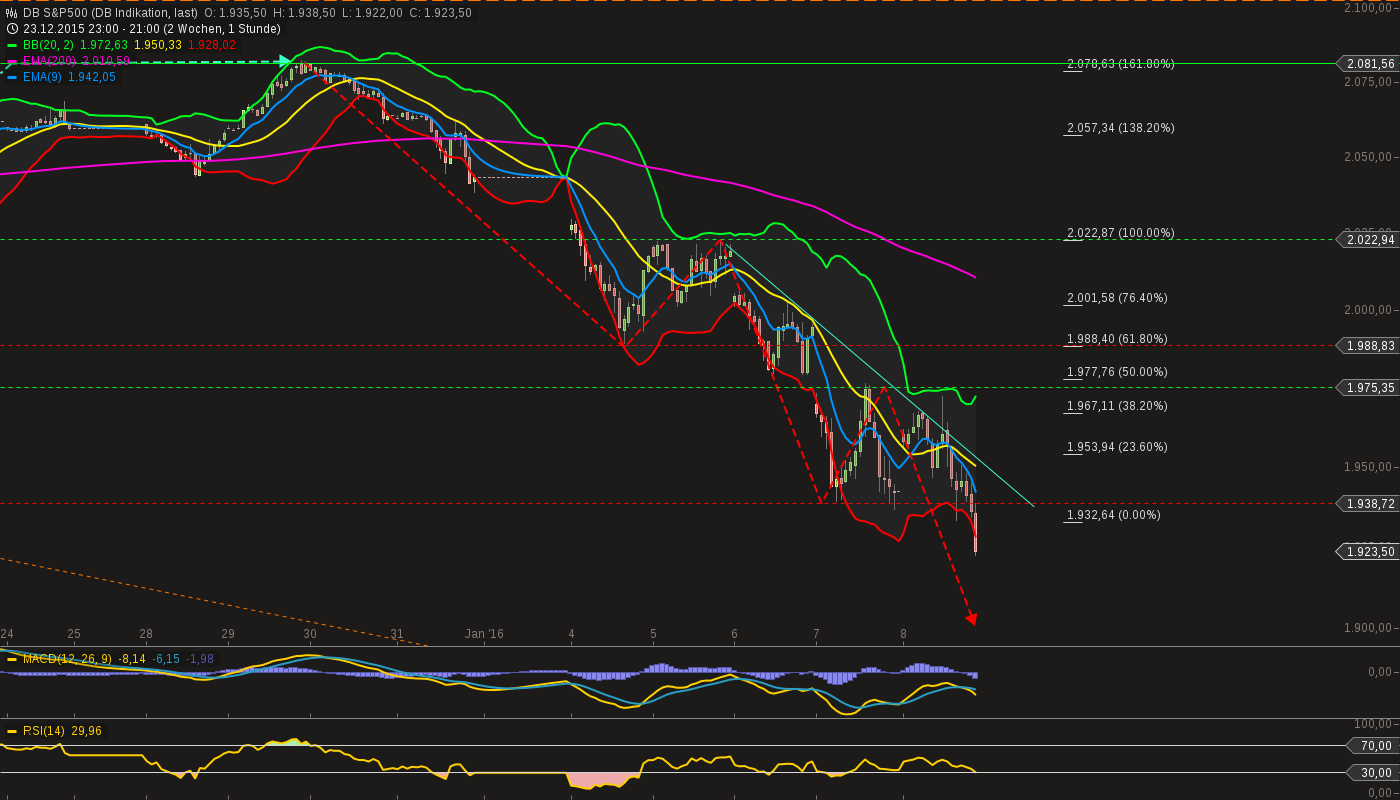This screenshot has height=800, width=1400.
Task: Click the upper Bollinger value 1.972,63
Action: [105, 45]
